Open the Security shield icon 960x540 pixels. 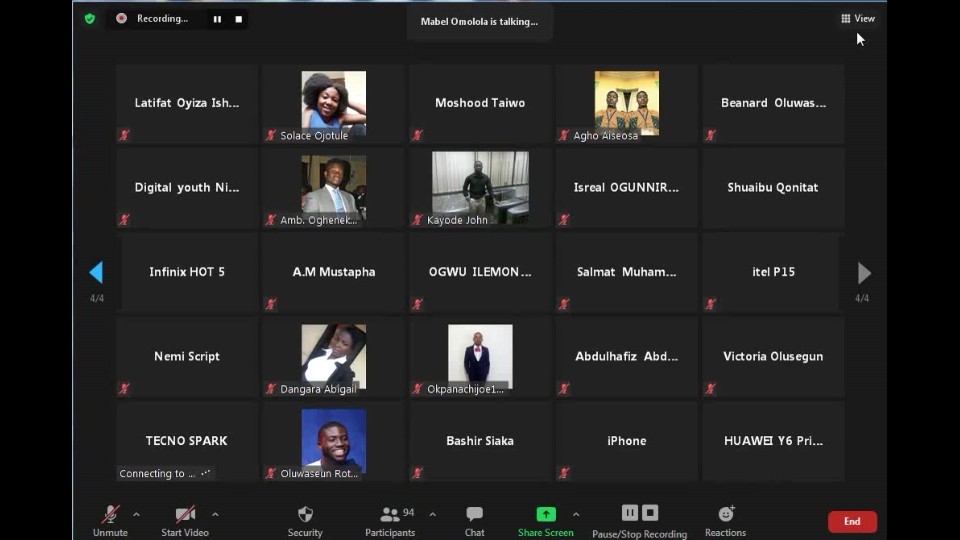click(x=305, y=514)
